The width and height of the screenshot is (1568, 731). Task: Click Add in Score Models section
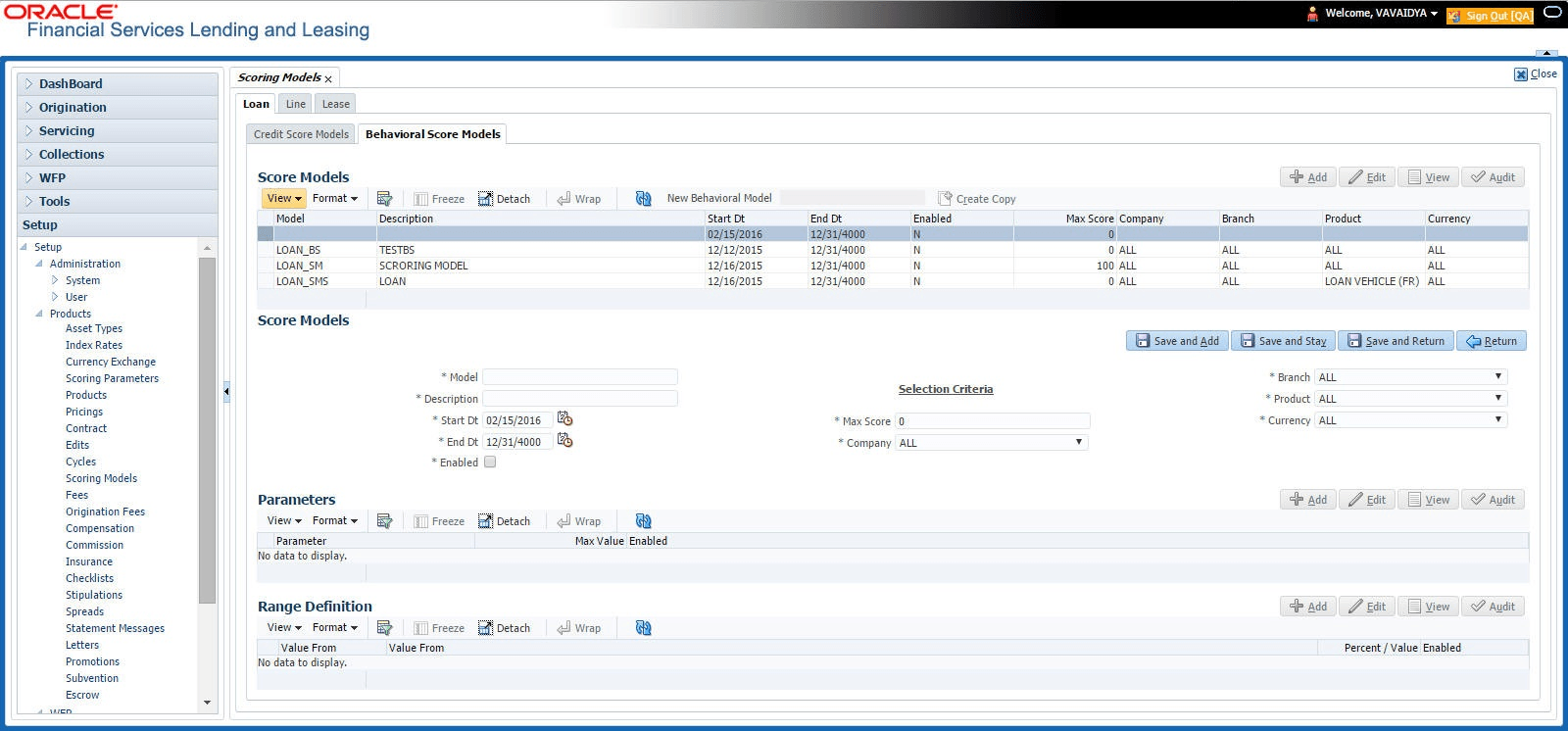[1308, 177]
